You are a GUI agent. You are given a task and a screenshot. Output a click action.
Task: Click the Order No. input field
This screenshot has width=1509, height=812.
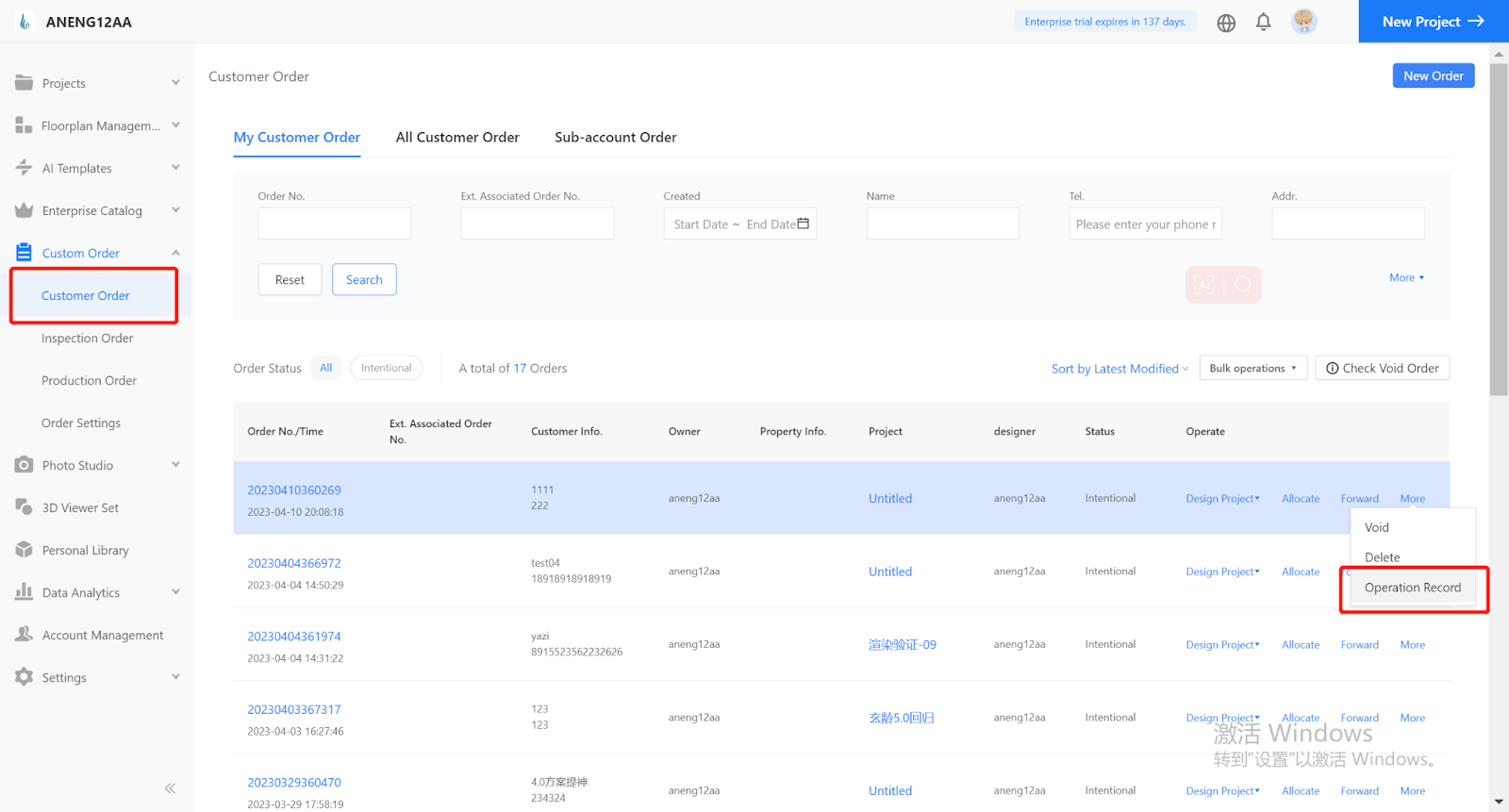[x=334, y=224]
